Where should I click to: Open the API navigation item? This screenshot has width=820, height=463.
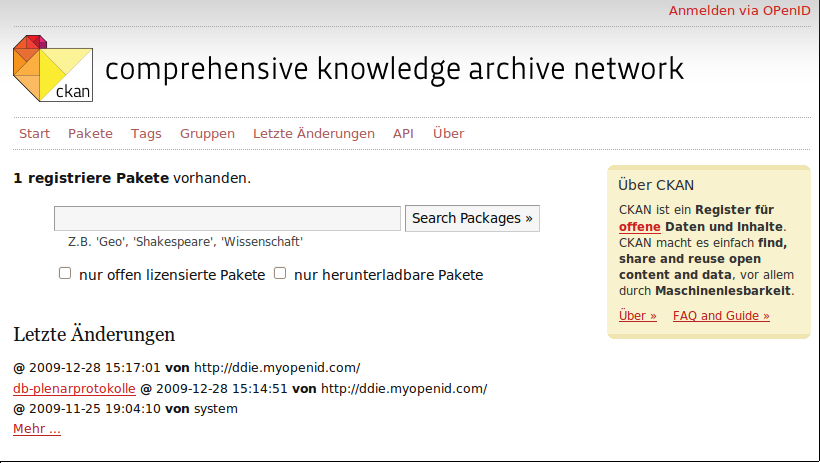(x=403, y=134)
